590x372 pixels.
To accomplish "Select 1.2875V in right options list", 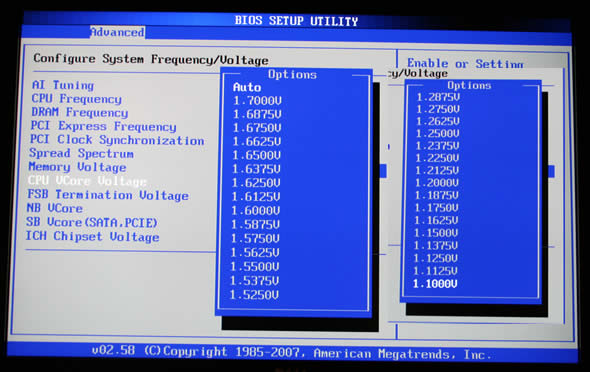I will click(438, 97).
